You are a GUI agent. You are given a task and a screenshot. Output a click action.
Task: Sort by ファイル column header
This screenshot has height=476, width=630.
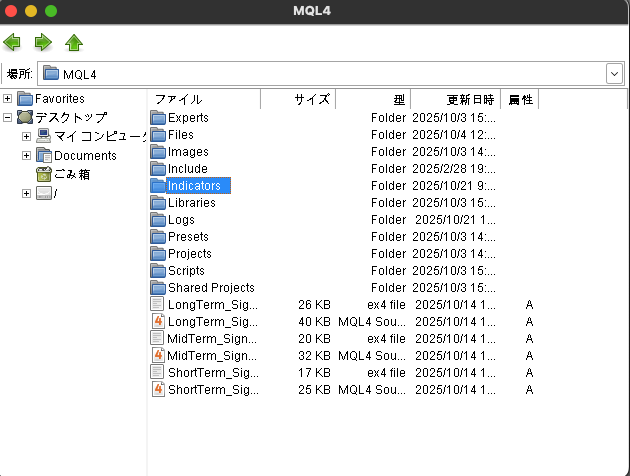pyautogui.click(x=204, y=99)
